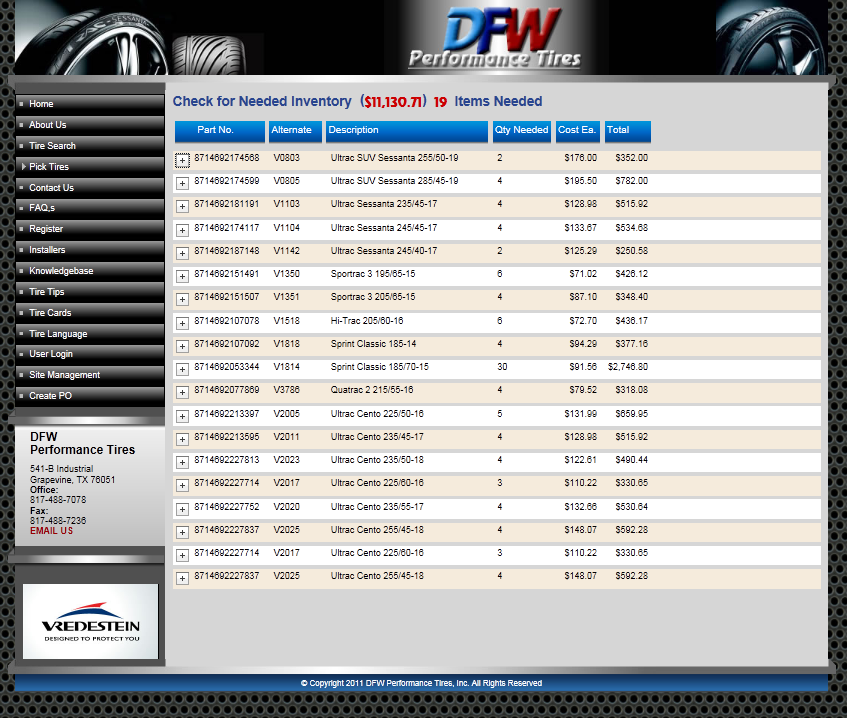Expand the Ultrac Cento 235/50-18 row

click(182, 463)
